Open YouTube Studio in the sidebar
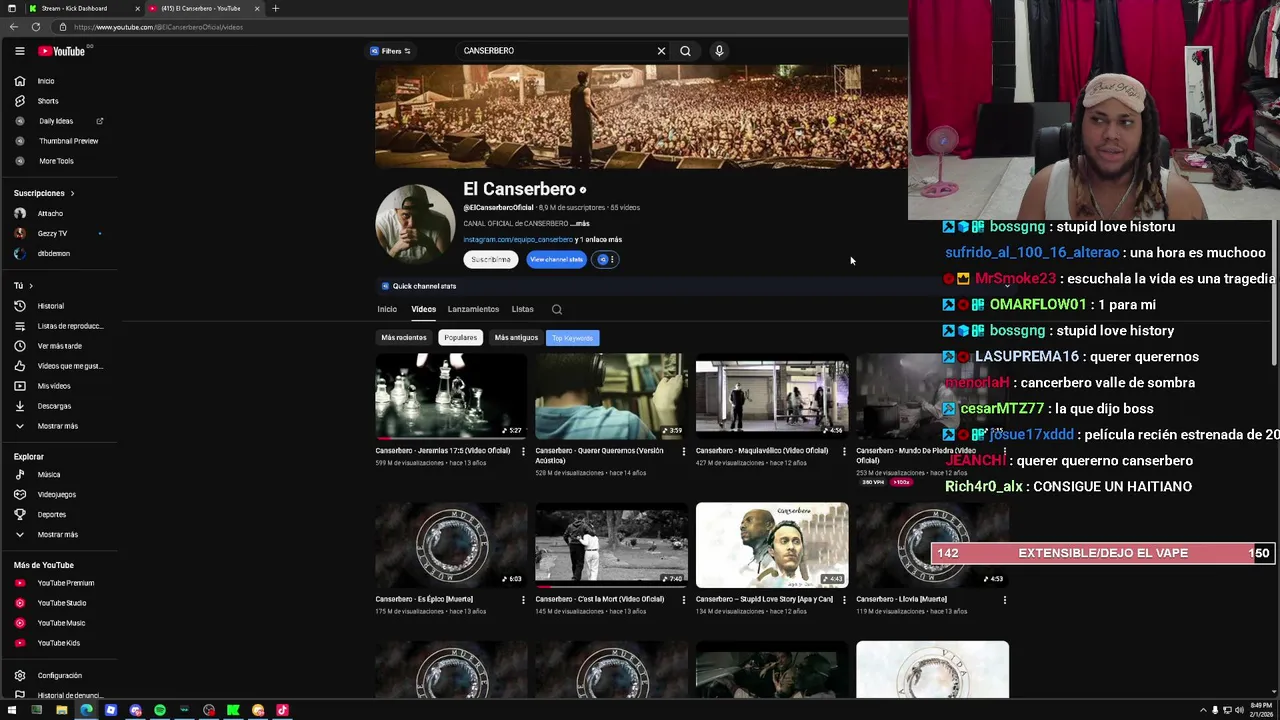The width and height of the screenshot is (1280, 720). pyautogui.click(x=61, y=603)
